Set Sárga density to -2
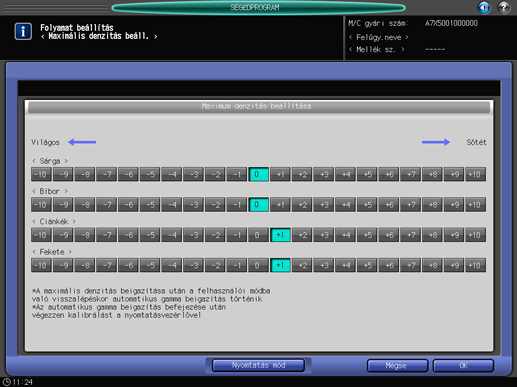 coord(215,174)
